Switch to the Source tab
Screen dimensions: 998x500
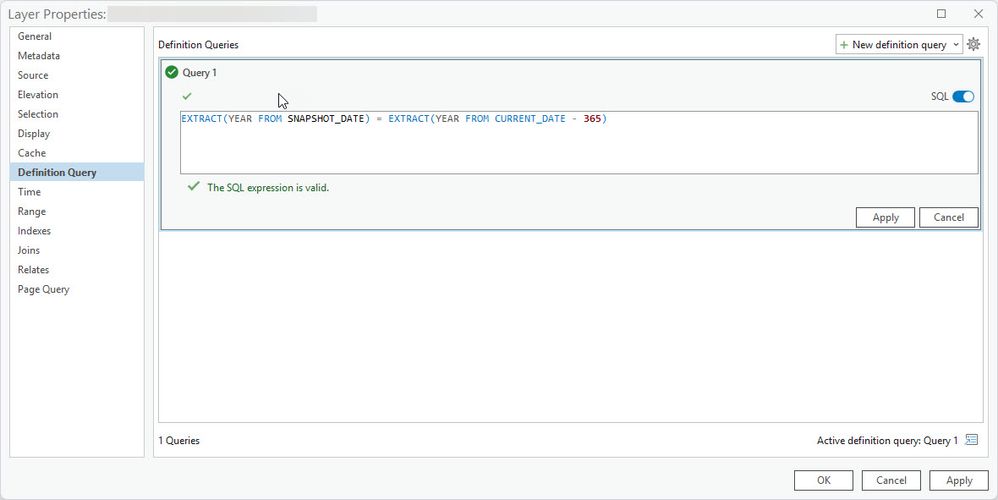76,75
